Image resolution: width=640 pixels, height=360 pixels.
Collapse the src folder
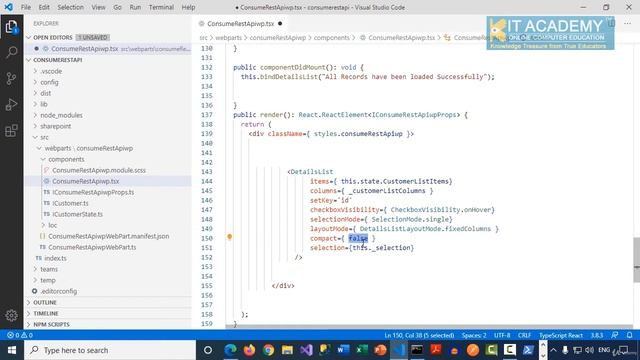pyautogui.click(x=44, y=137)
